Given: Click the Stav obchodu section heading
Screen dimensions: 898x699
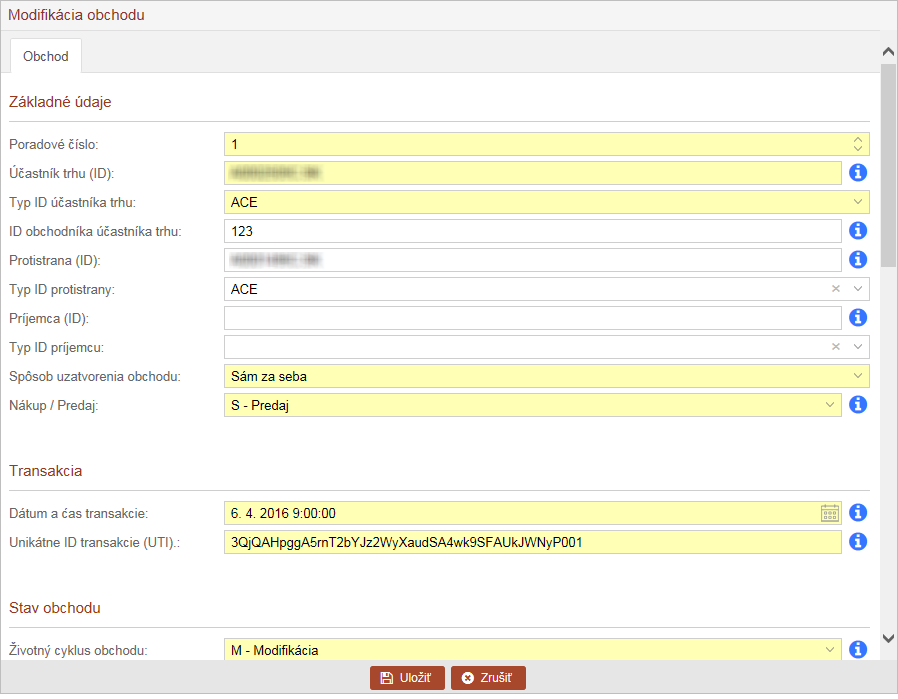Looking at the screenshot, I should [x=55, y=608].
